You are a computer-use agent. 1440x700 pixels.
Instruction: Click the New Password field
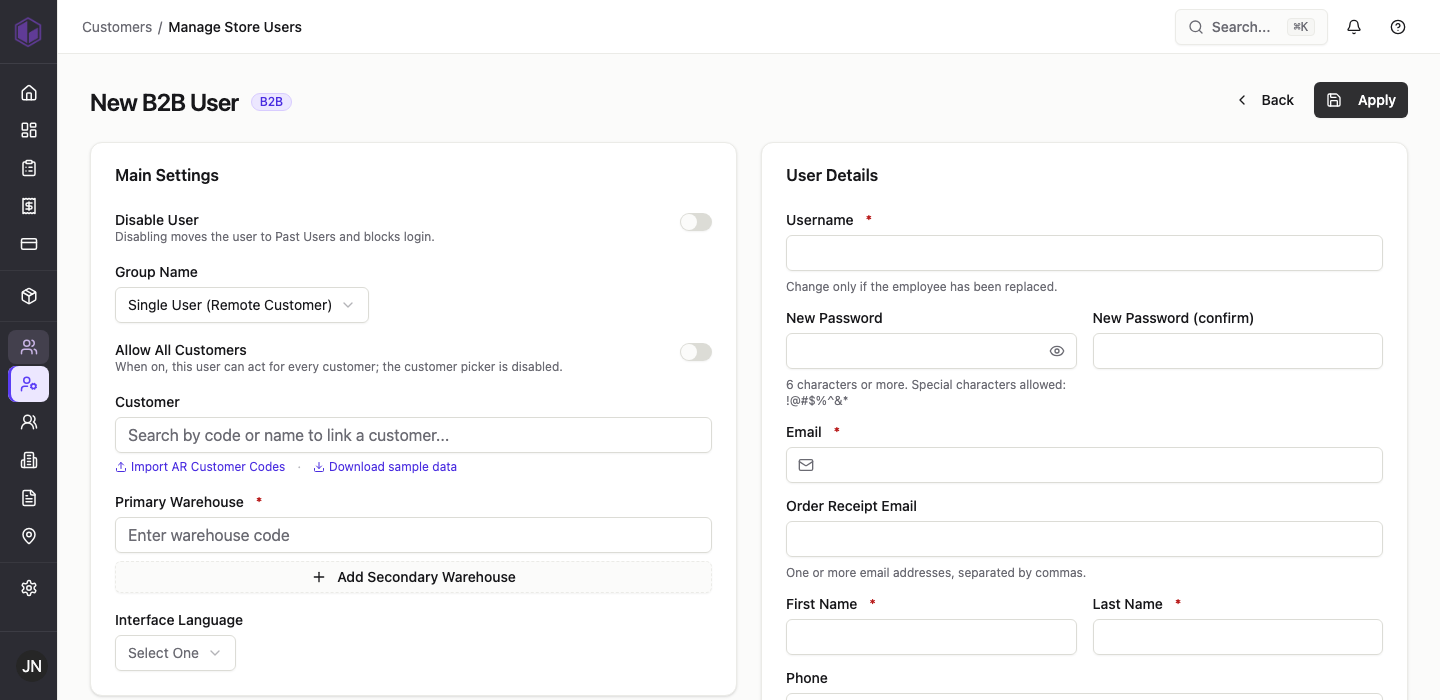click(x=931, y=351)
